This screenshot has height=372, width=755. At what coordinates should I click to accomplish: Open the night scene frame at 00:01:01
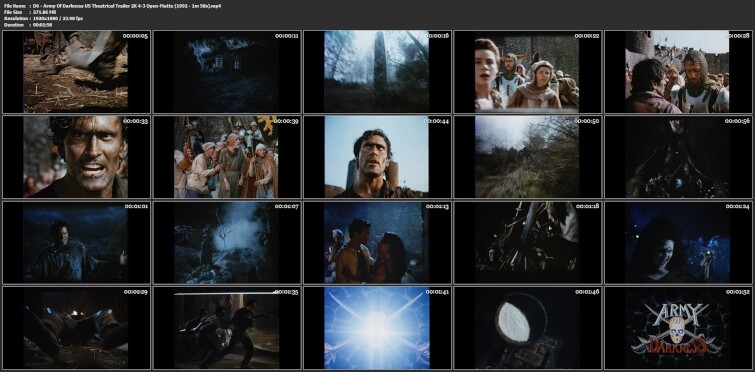pyautogui.click(x=76, y=243)
